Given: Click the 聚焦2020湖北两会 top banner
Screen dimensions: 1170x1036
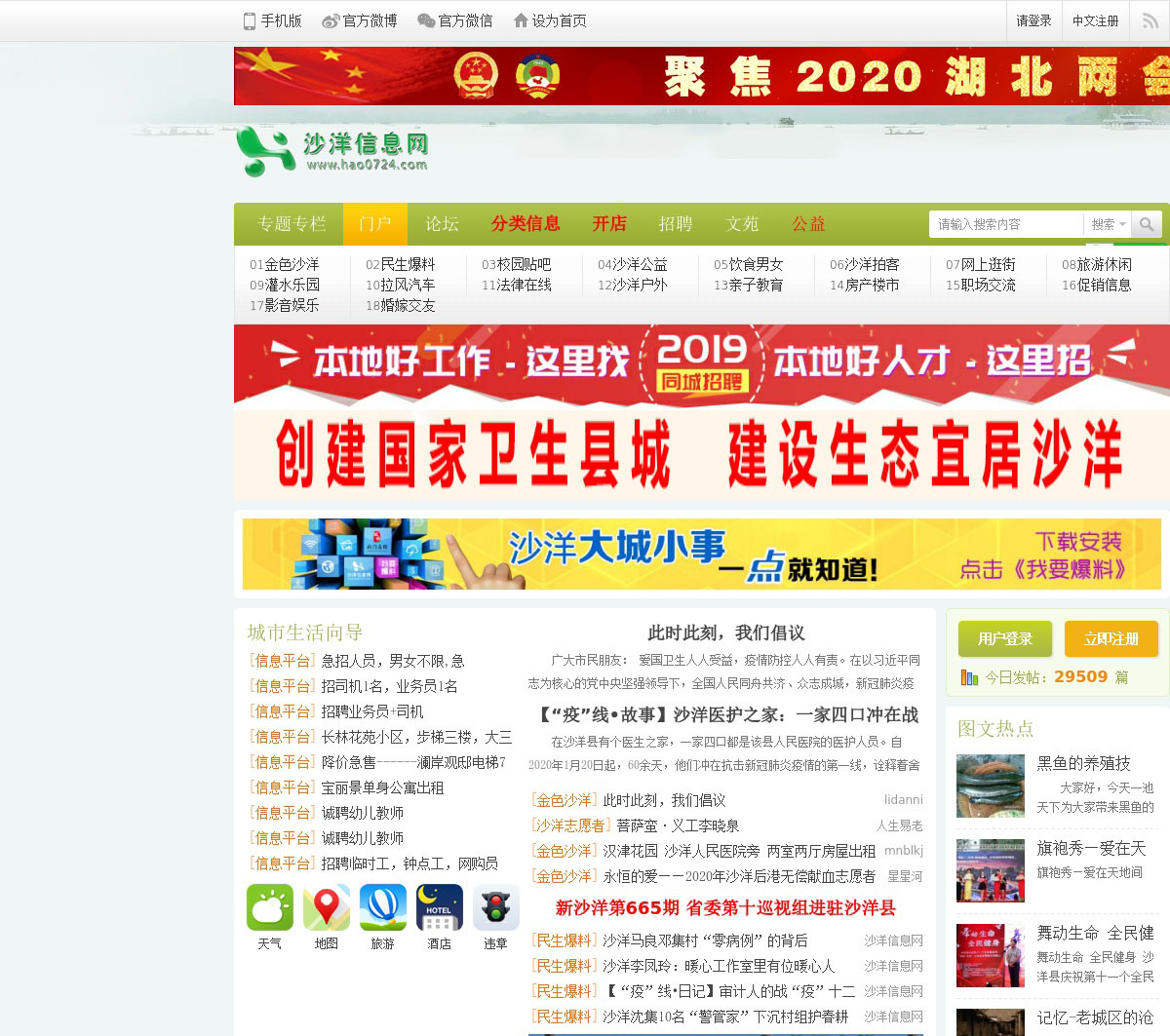Looking at the screenshot, I should tap(702, 76).
